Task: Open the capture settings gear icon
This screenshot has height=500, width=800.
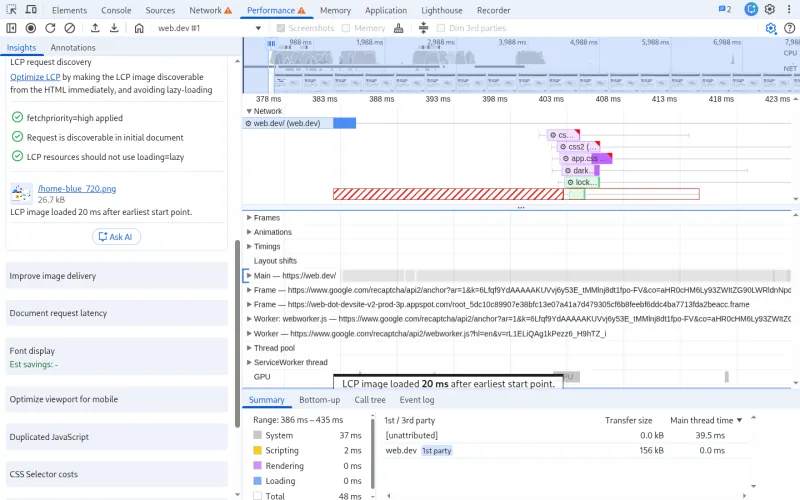Action: (x=771, y=28)
